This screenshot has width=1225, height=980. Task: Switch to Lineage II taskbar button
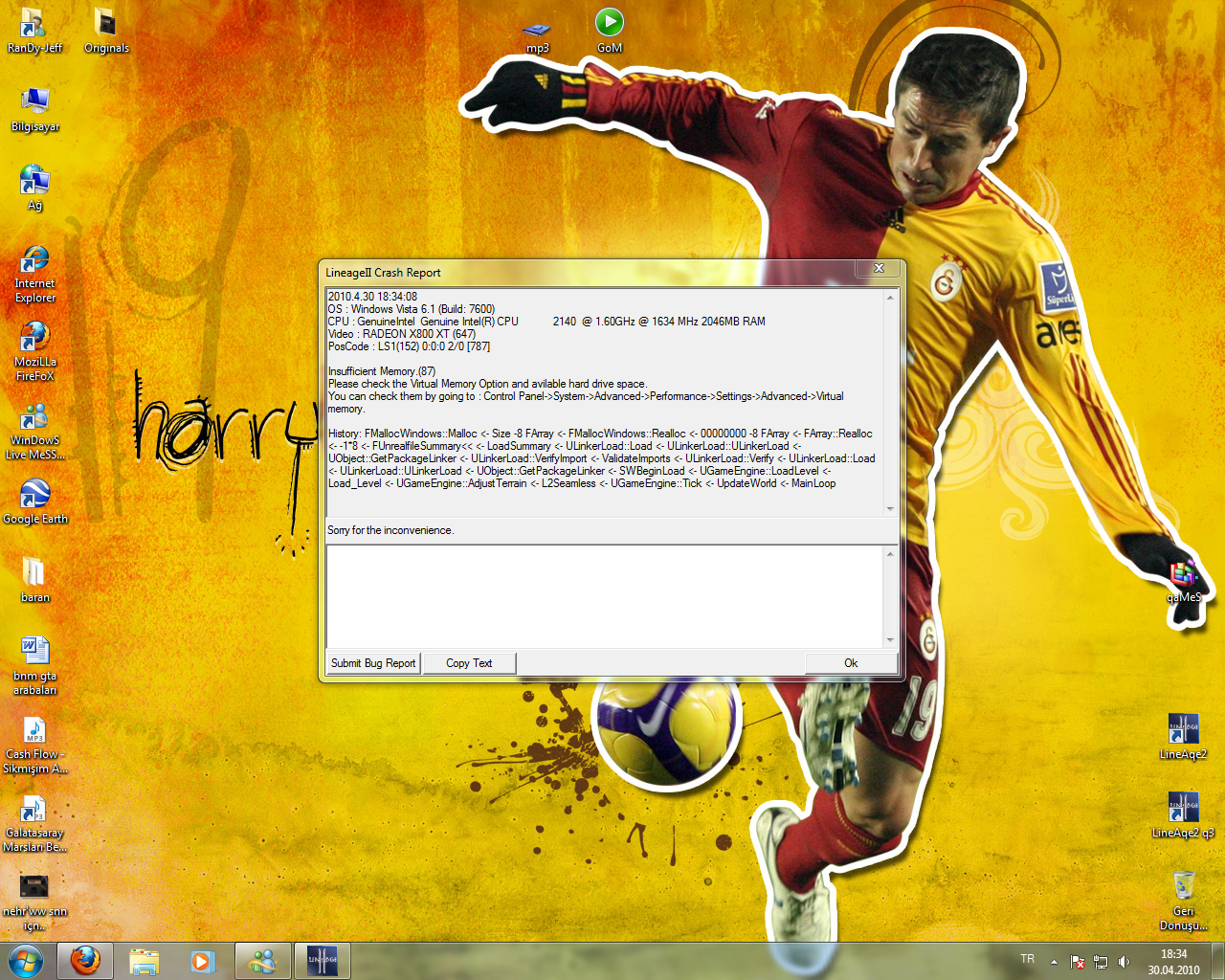pyautogui.click(x=322, y=961)
